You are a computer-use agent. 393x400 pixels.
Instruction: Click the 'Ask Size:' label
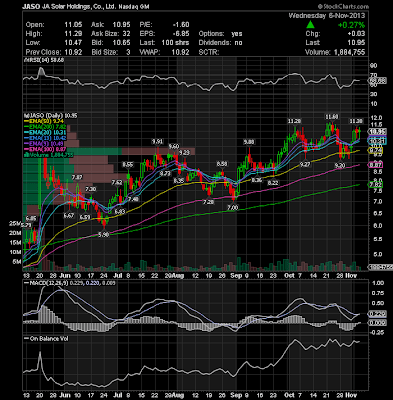pyautogui.click(x=105, y=34)
